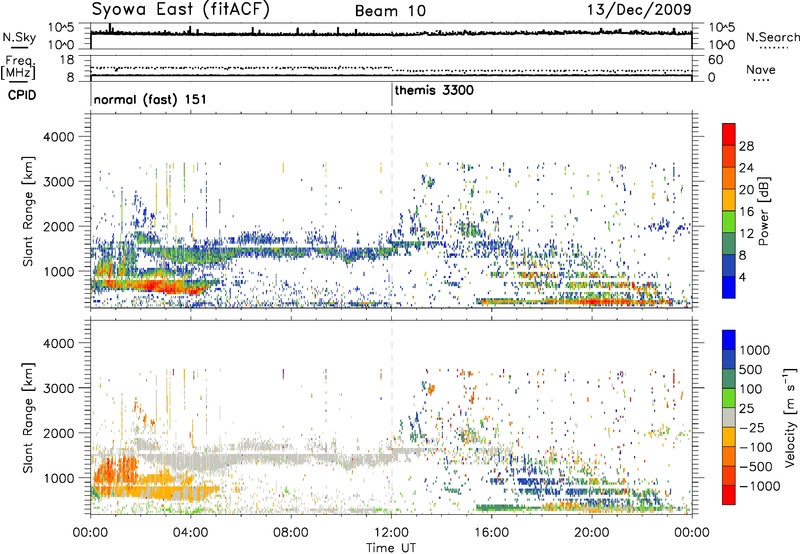Click the light green 12-16 dB Power colorbar segment
Screen dimensions: 800x554
click(729, 222)
